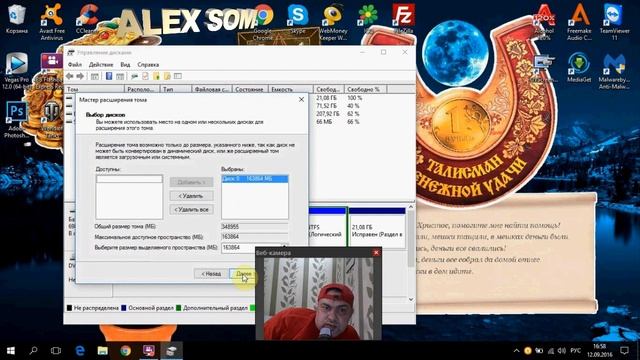Close the Мастер расширения тома dialog

pyautogui.click(x=301, y=100)
